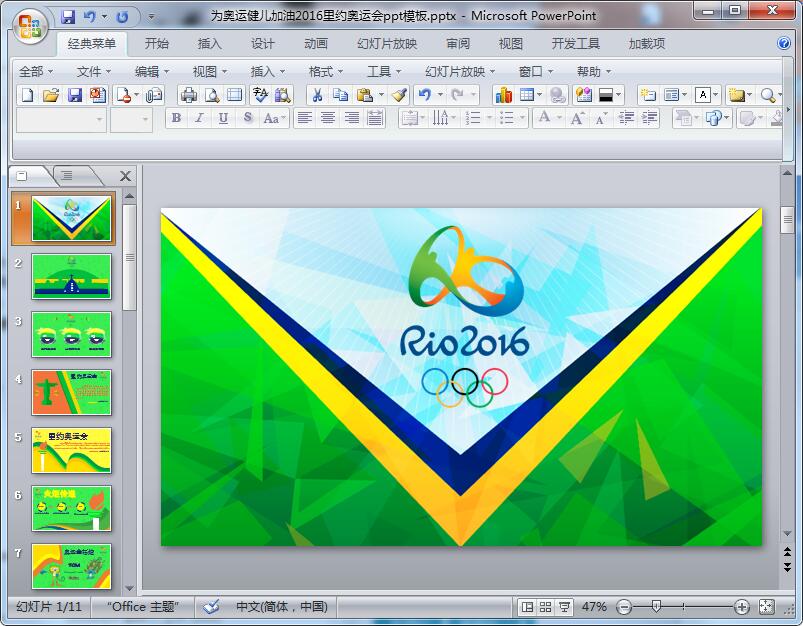Run the spelling check icon in the toolbar
Image resolution: width=803 pixels, height=626 pixels.
(260, 95)
